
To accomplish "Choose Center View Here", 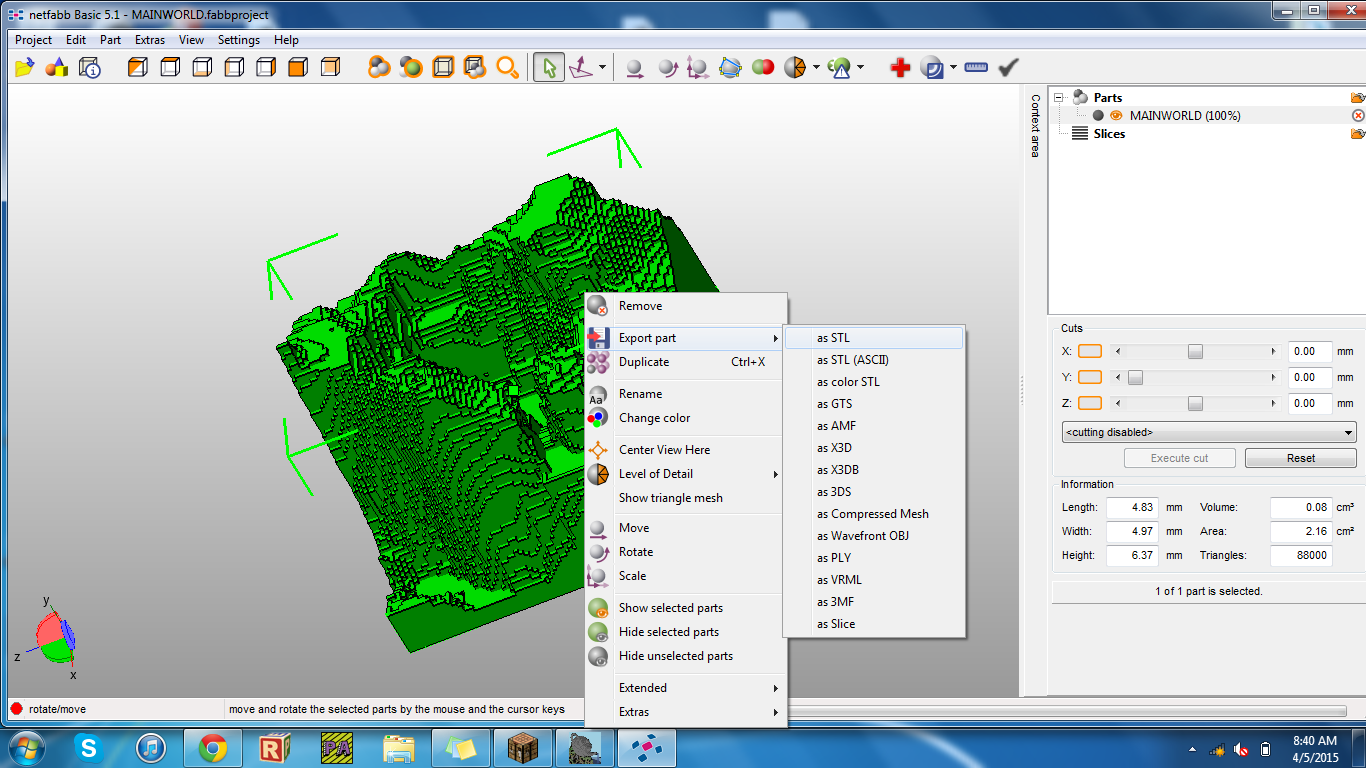I will (686, 450).
